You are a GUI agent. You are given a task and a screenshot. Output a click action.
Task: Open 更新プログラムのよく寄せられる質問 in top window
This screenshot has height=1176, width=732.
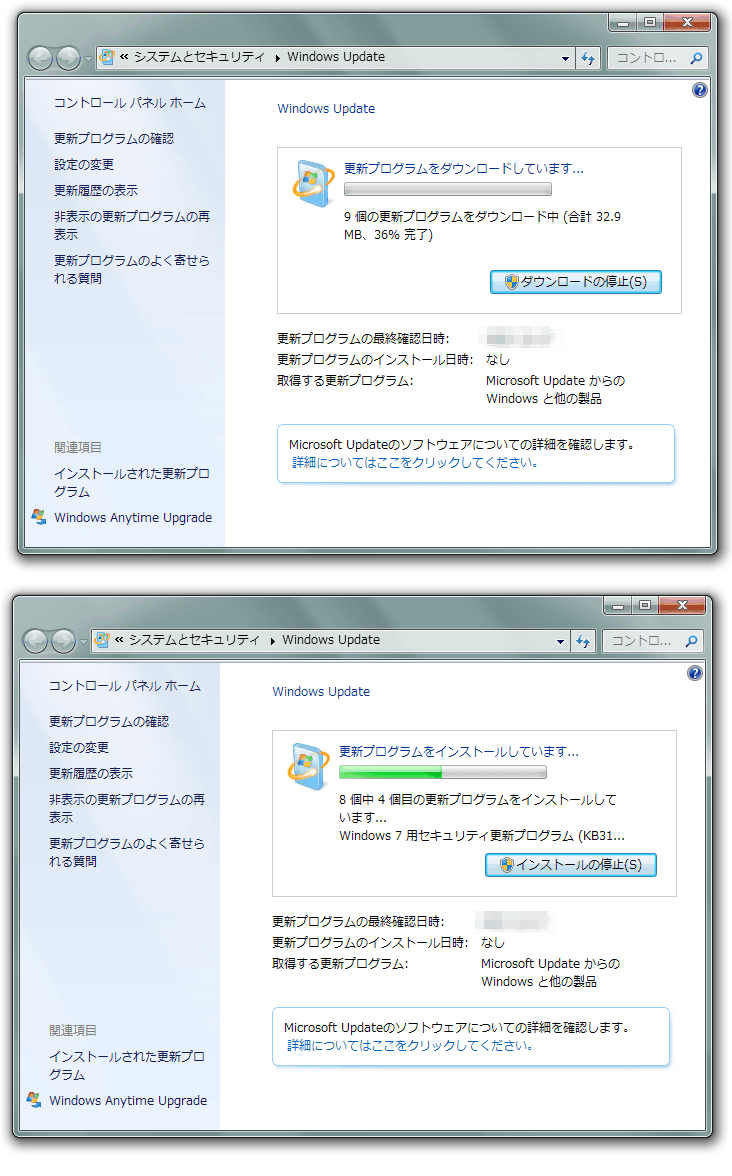coord(131,269)
